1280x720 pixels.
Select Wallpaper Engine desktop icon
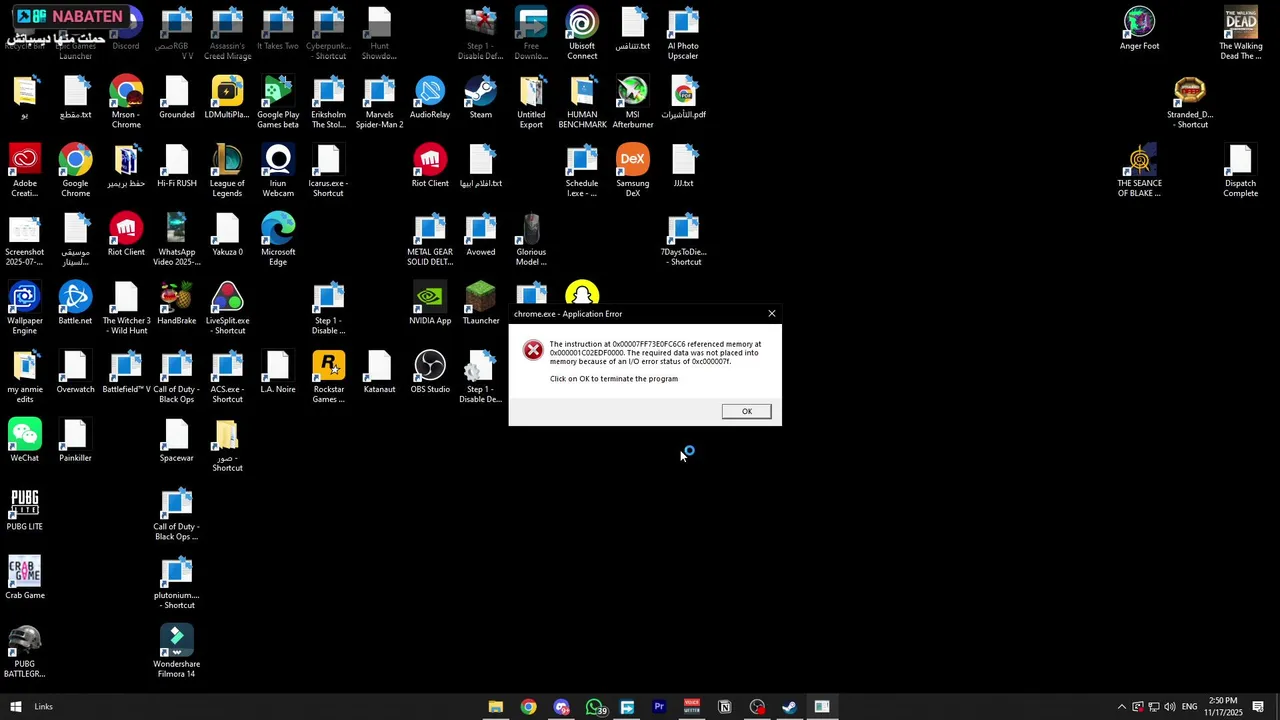click(25, 308)
